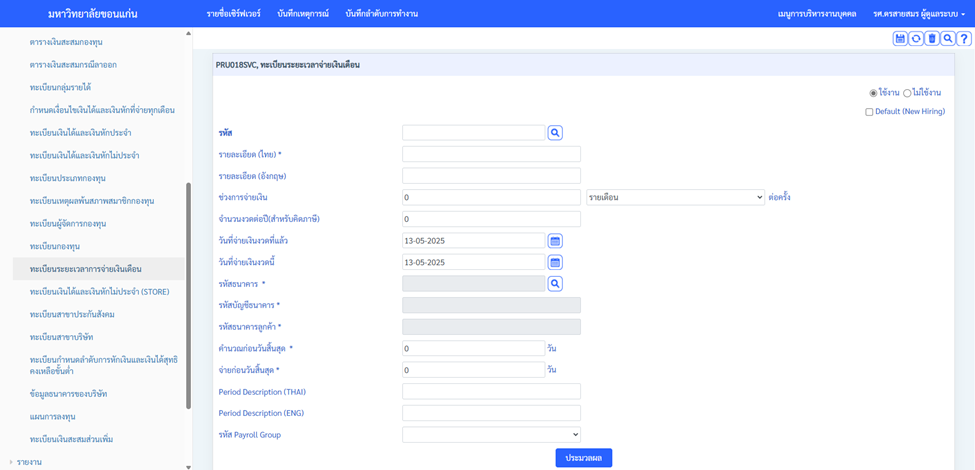Image resolution: width=975 pixels, height=470 pixels.
Task: Click the Period Description (THAI) input field
Action: pyautogui.click(x=491, y=391)
